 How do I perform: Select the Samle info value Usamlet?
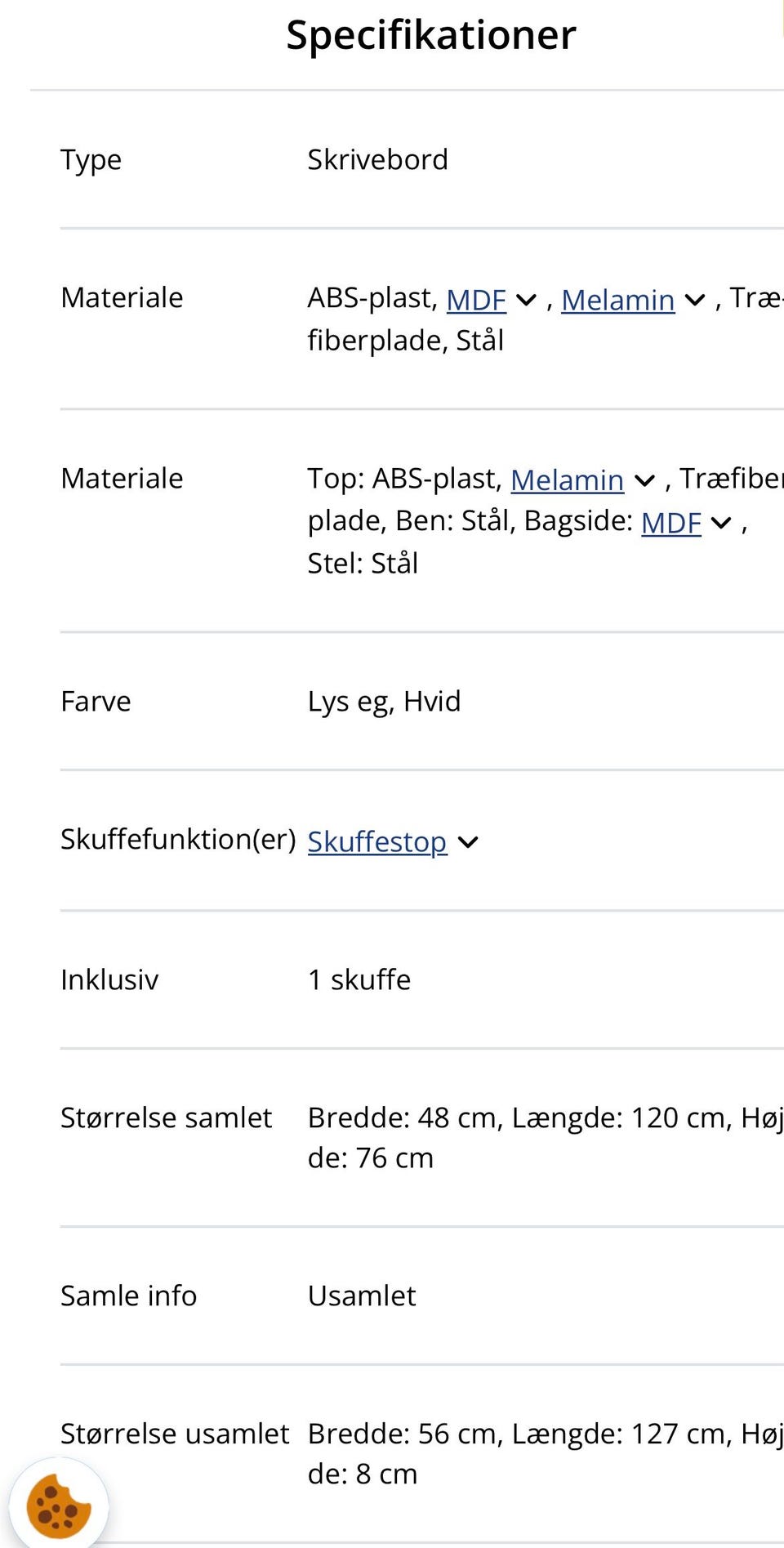[x=362, y=1296]
